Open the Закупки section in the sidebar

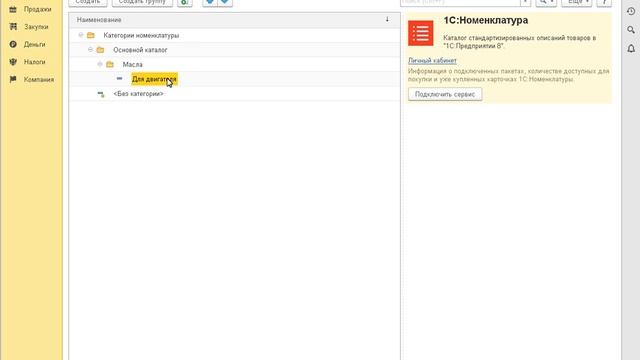tap(29, 27)
